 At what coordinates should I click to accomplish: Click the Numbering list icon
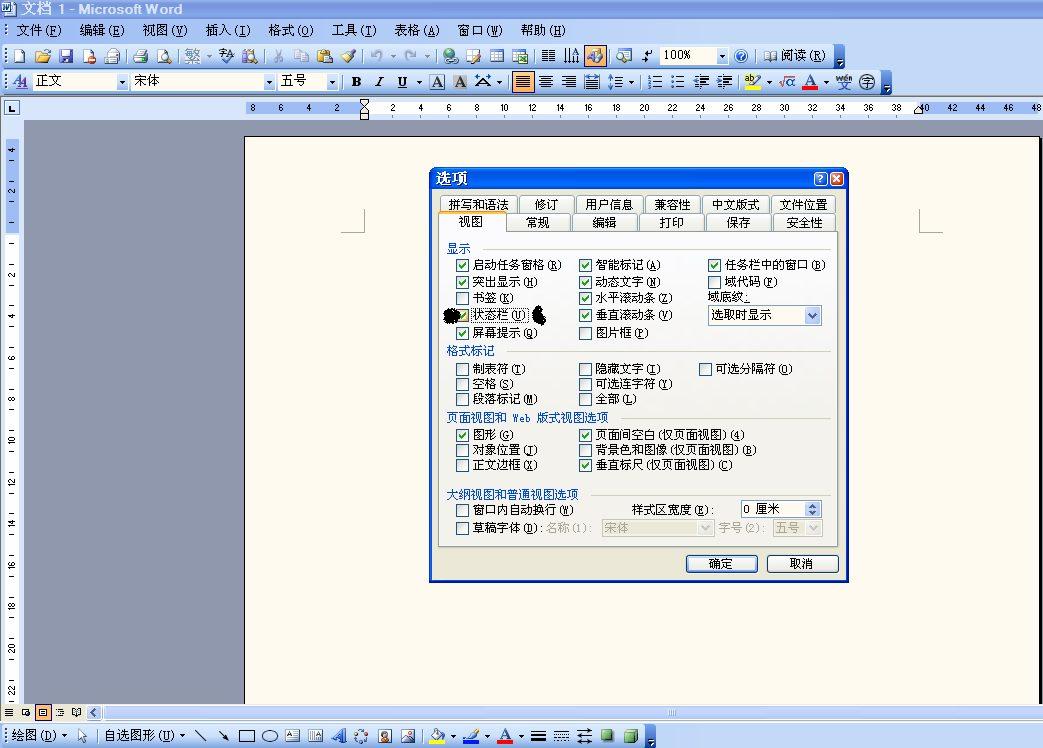coord(655,82)
